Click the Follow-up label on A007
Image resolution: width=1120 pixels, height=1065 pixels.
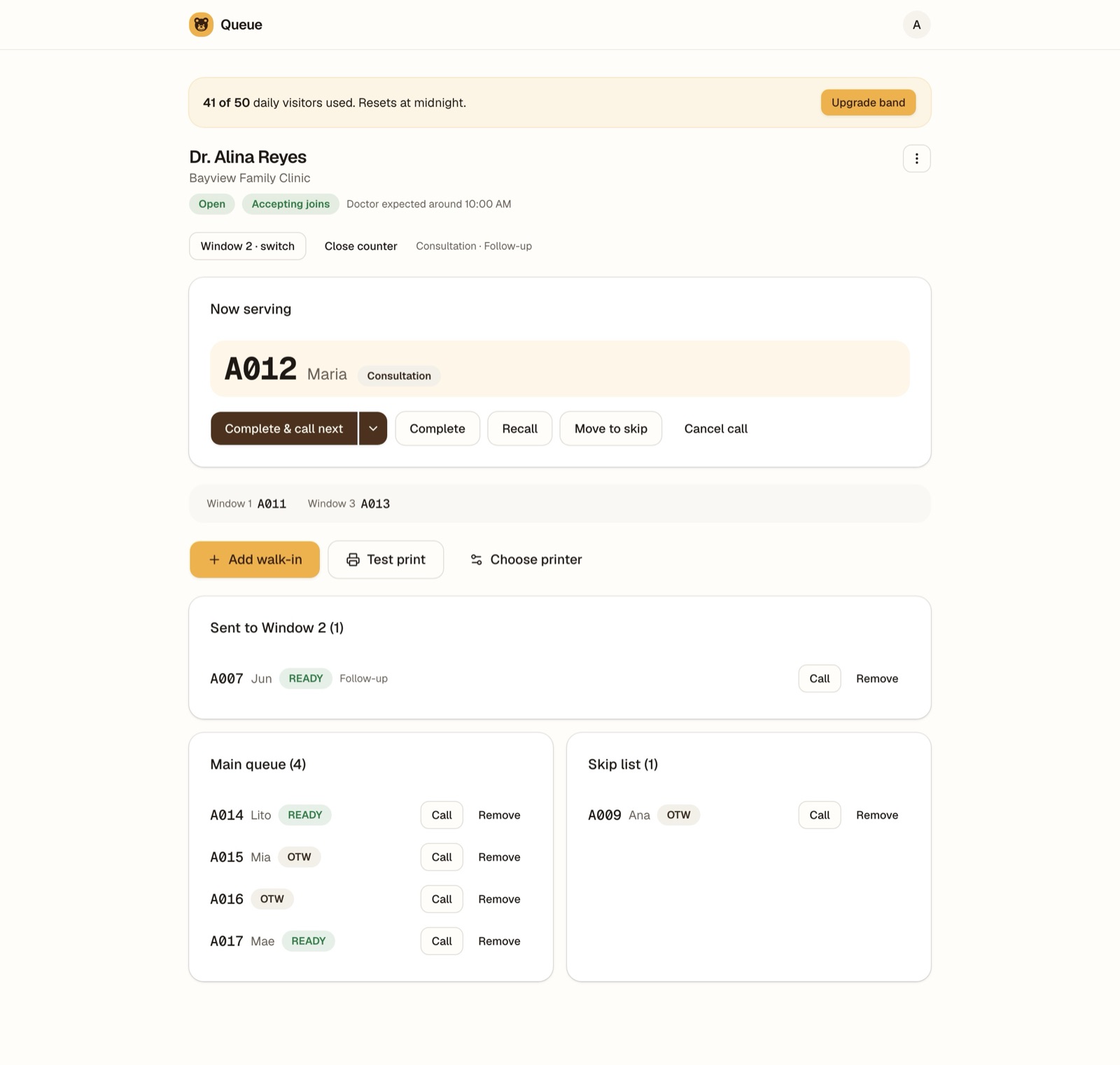coord(363,678)
